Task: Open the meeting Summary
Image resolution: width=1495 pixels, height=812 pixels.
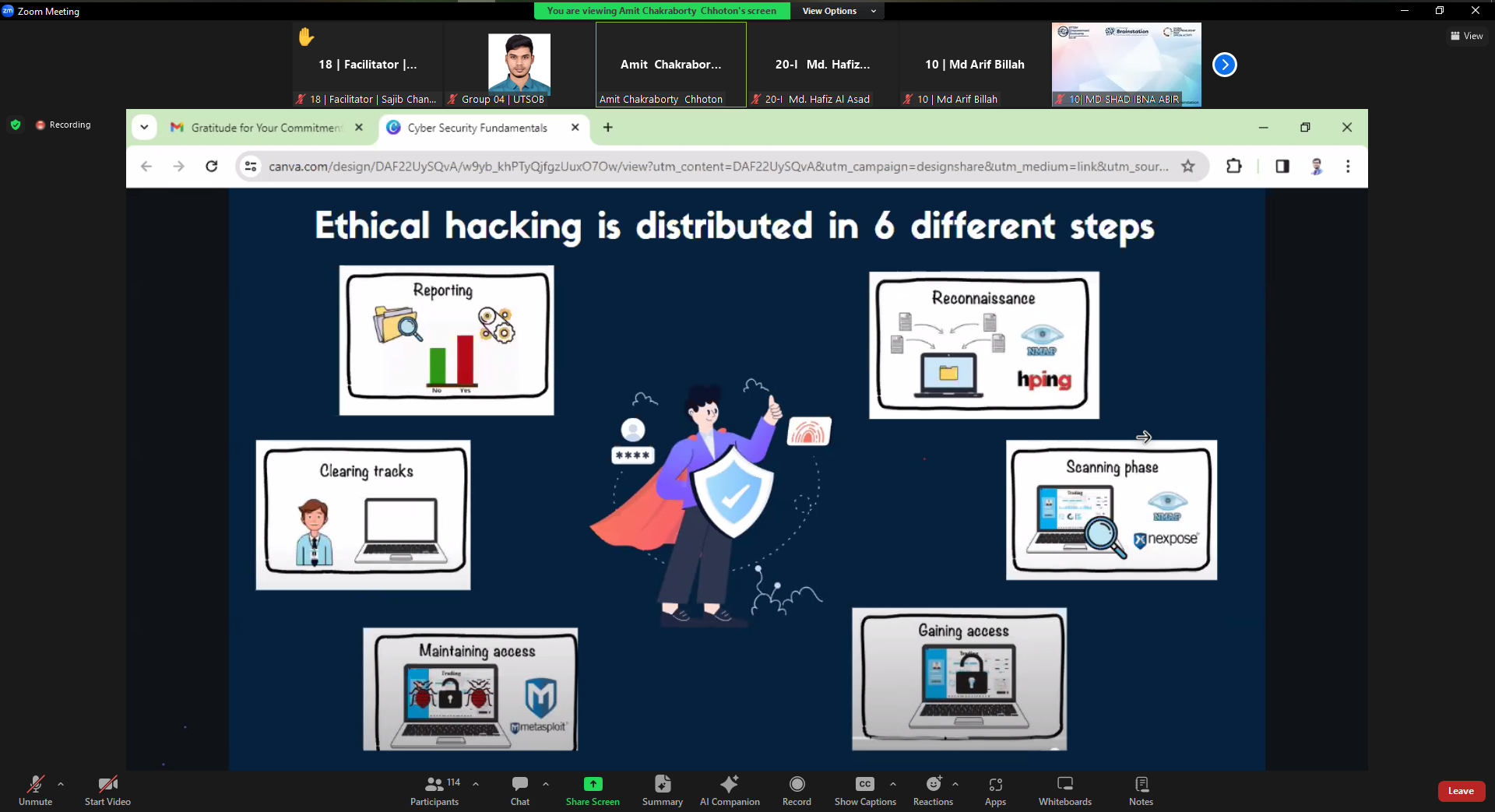Action: (x=662, y=790)
